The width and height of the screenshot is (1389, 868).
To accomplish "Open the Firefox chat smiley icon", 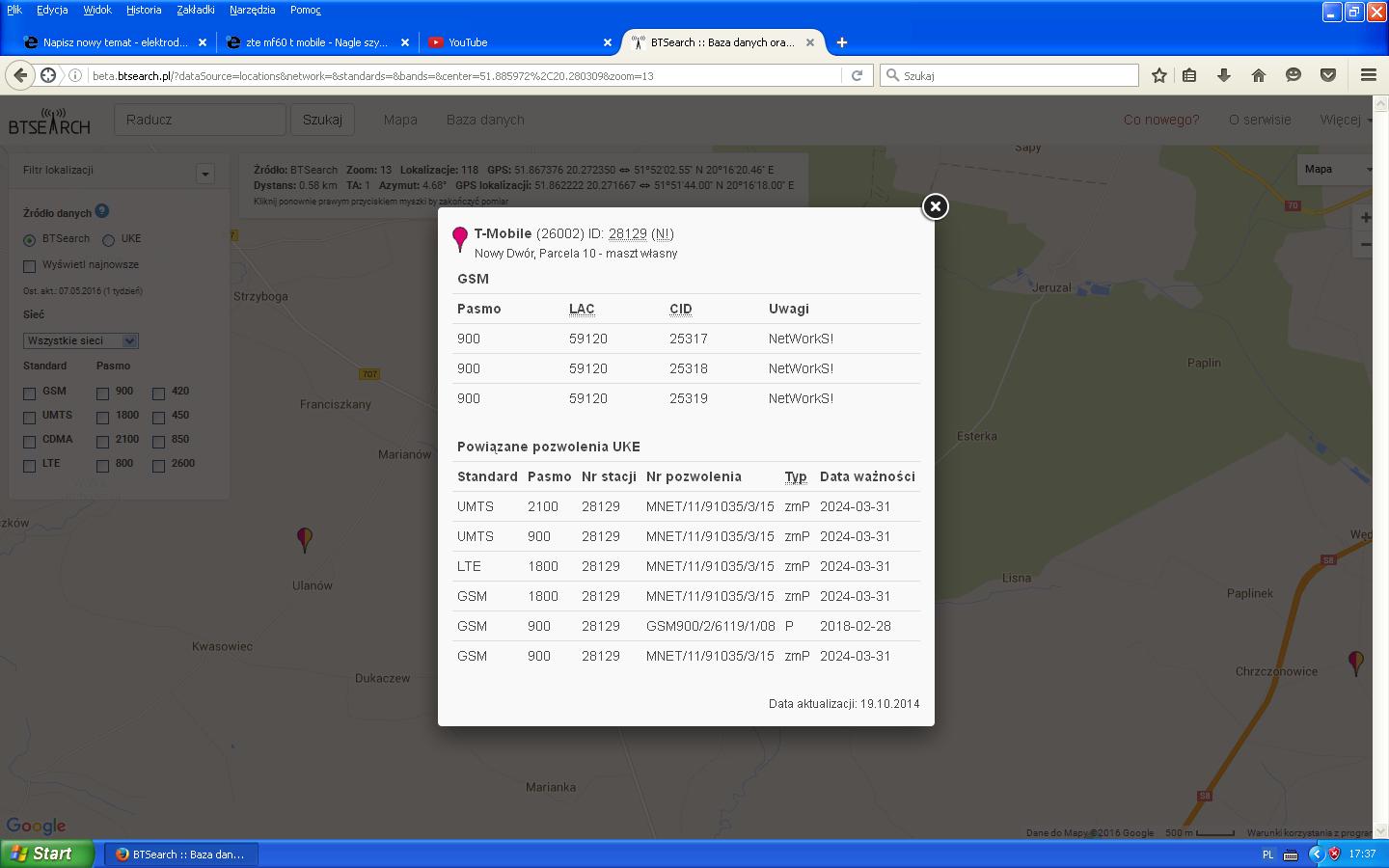I will [x=1294, y=75].
